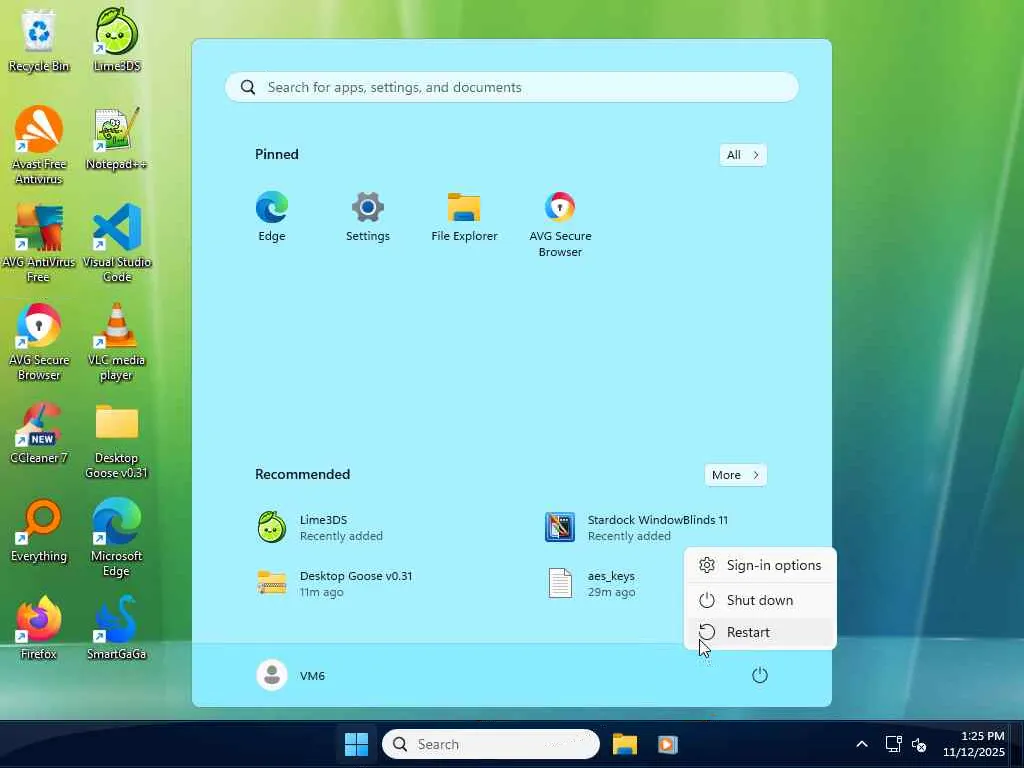The image size is (1024, 768).
Task: Click the taskbar Search box
Action: pyautogui.click(x=490, y=744)
